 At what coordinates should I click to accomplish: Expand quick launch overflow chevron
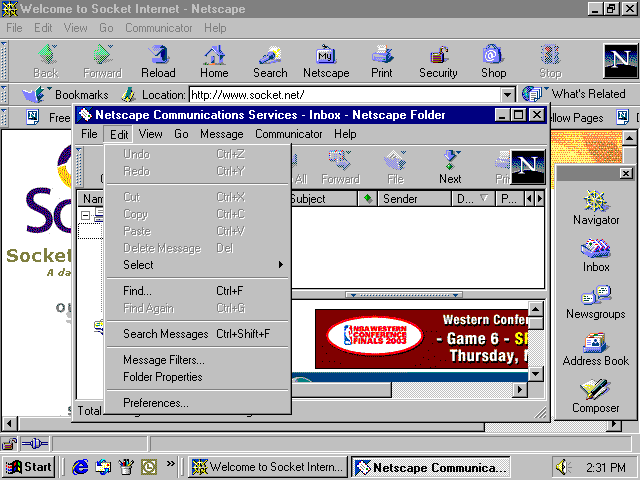tap(170, 463)
